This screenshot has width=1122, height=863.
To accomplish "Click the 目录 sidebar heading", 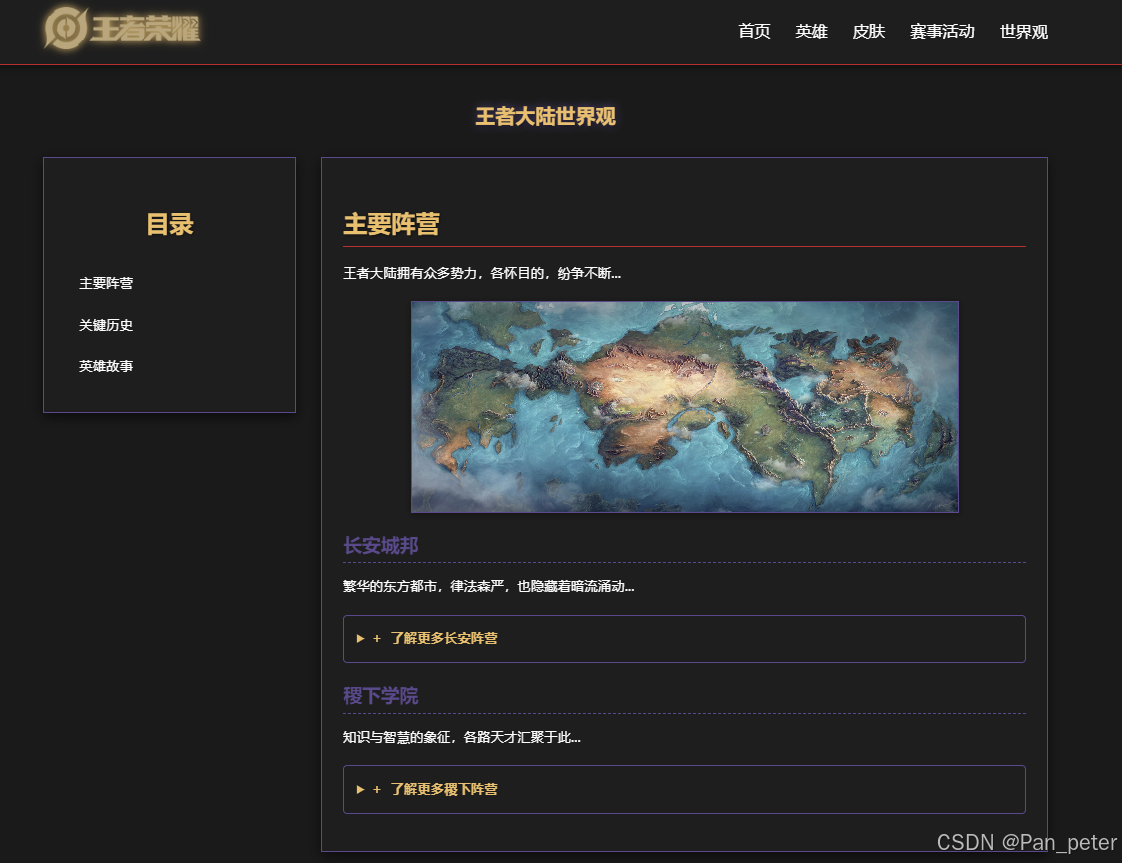I will (170, 224).
